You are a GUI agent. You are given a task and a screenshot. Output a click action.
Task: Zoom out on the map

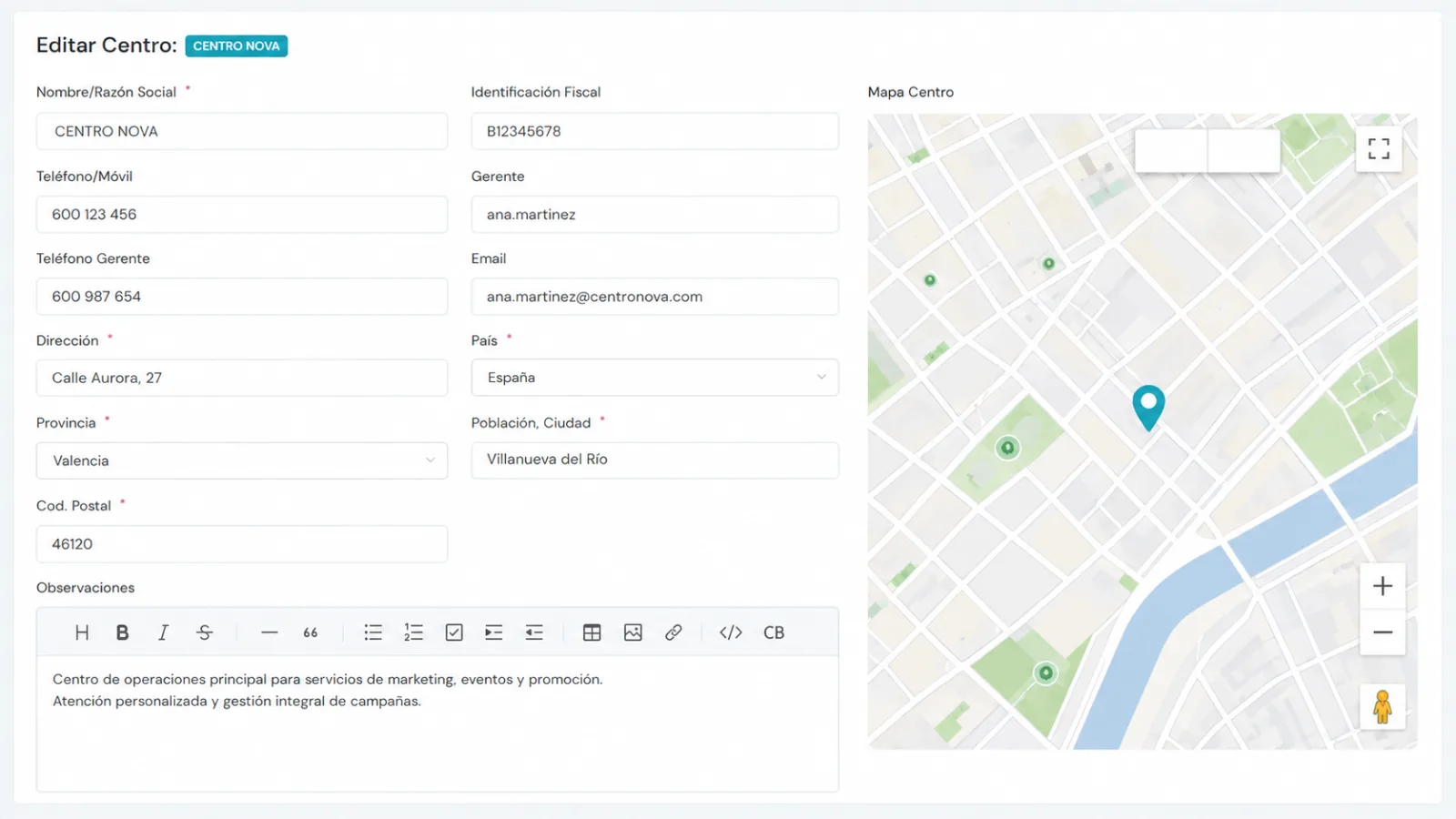(1382, 632)
